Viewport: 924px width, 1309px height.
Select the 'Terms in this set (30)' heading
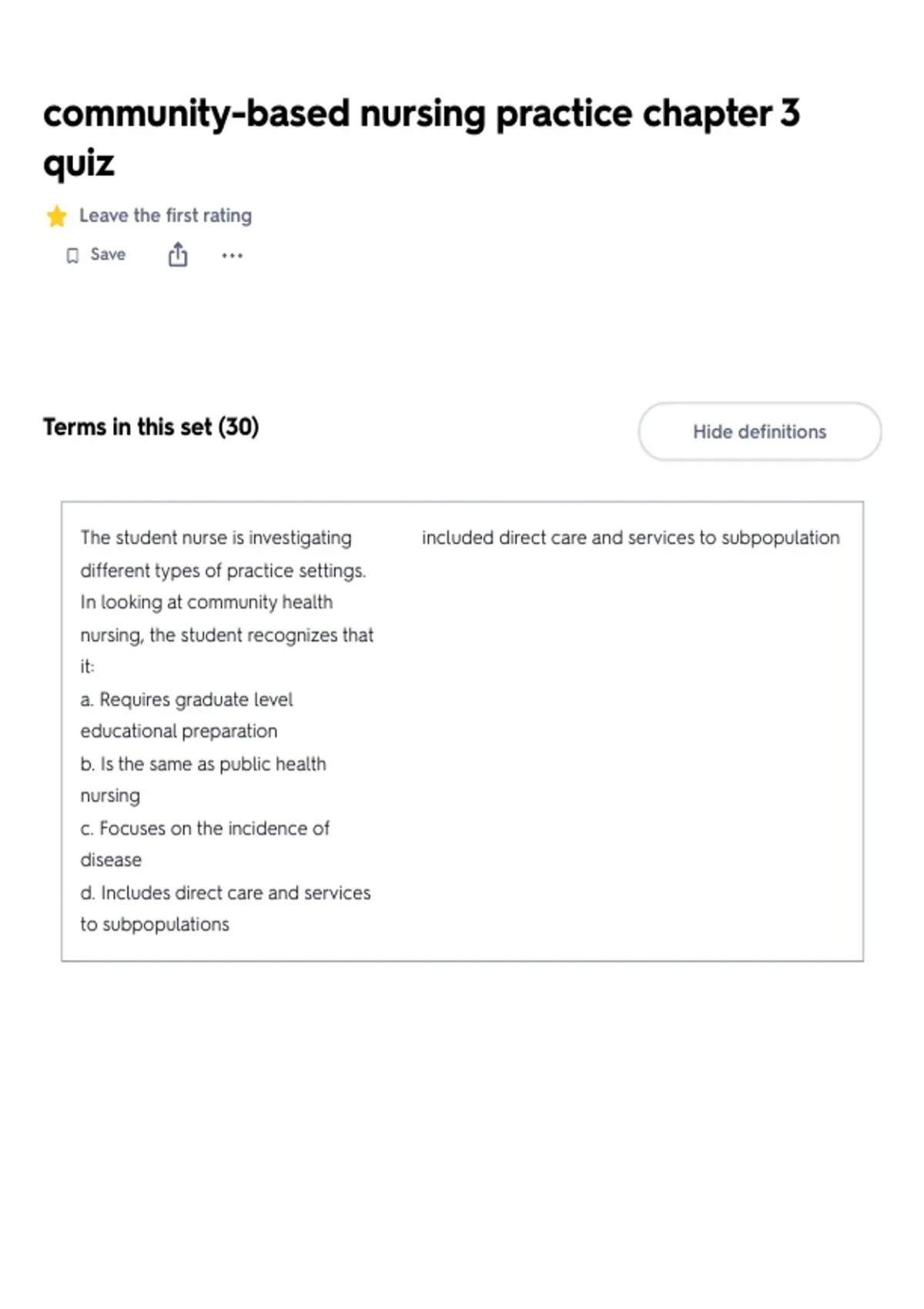[x=151, y=427]
